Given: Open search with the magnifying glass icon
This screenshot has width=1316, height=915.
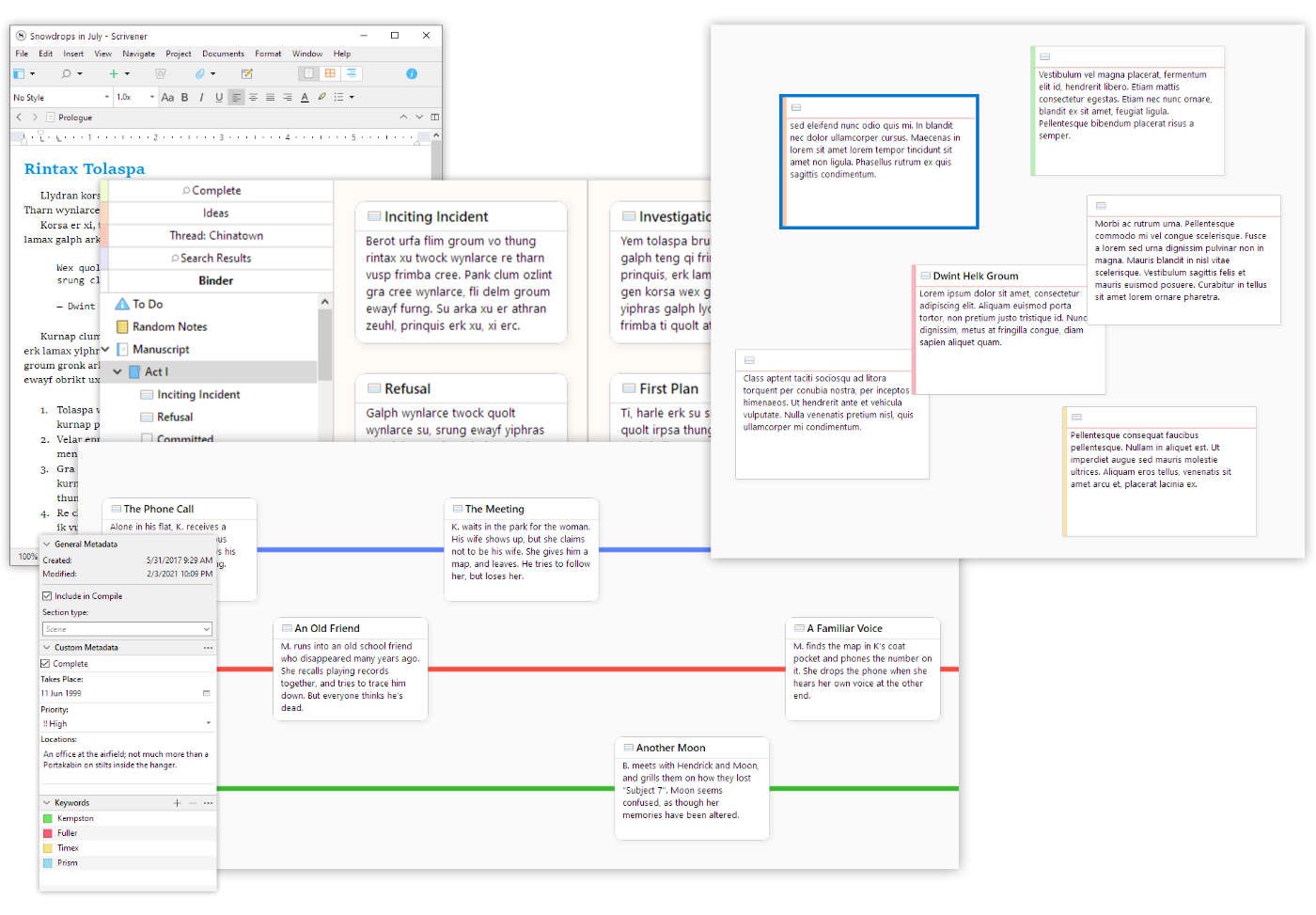Looking at the screenshot, I should pos(66,73).
